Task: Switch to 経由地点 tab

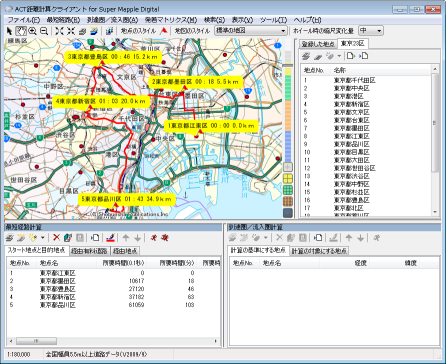Action: pos(125,251)
